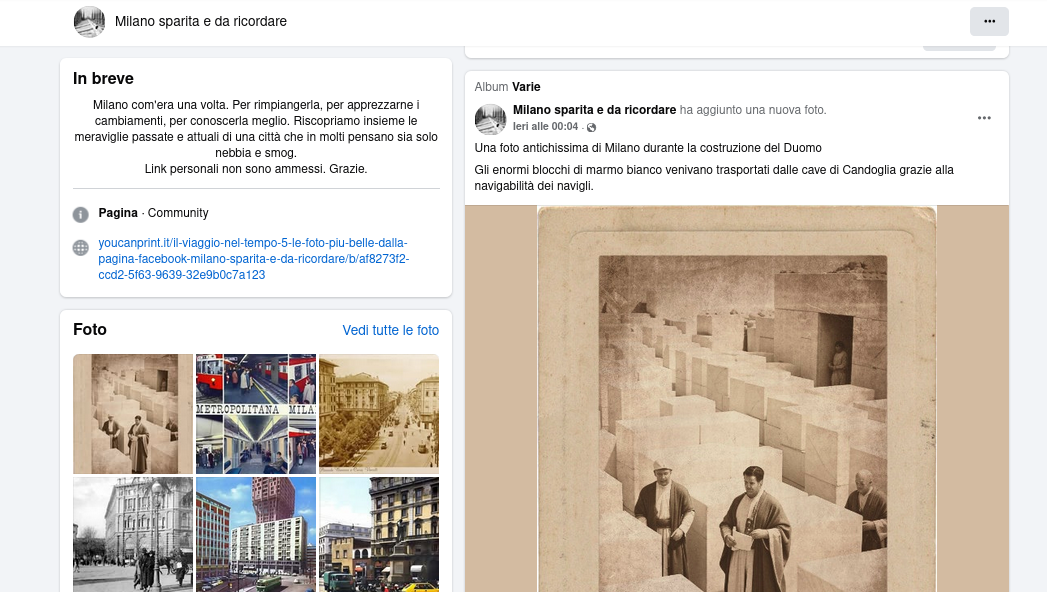Click Vedi tutte le foto link
Image resolution: width=1048 pixels, height=592 pixels.
[390, 330]
